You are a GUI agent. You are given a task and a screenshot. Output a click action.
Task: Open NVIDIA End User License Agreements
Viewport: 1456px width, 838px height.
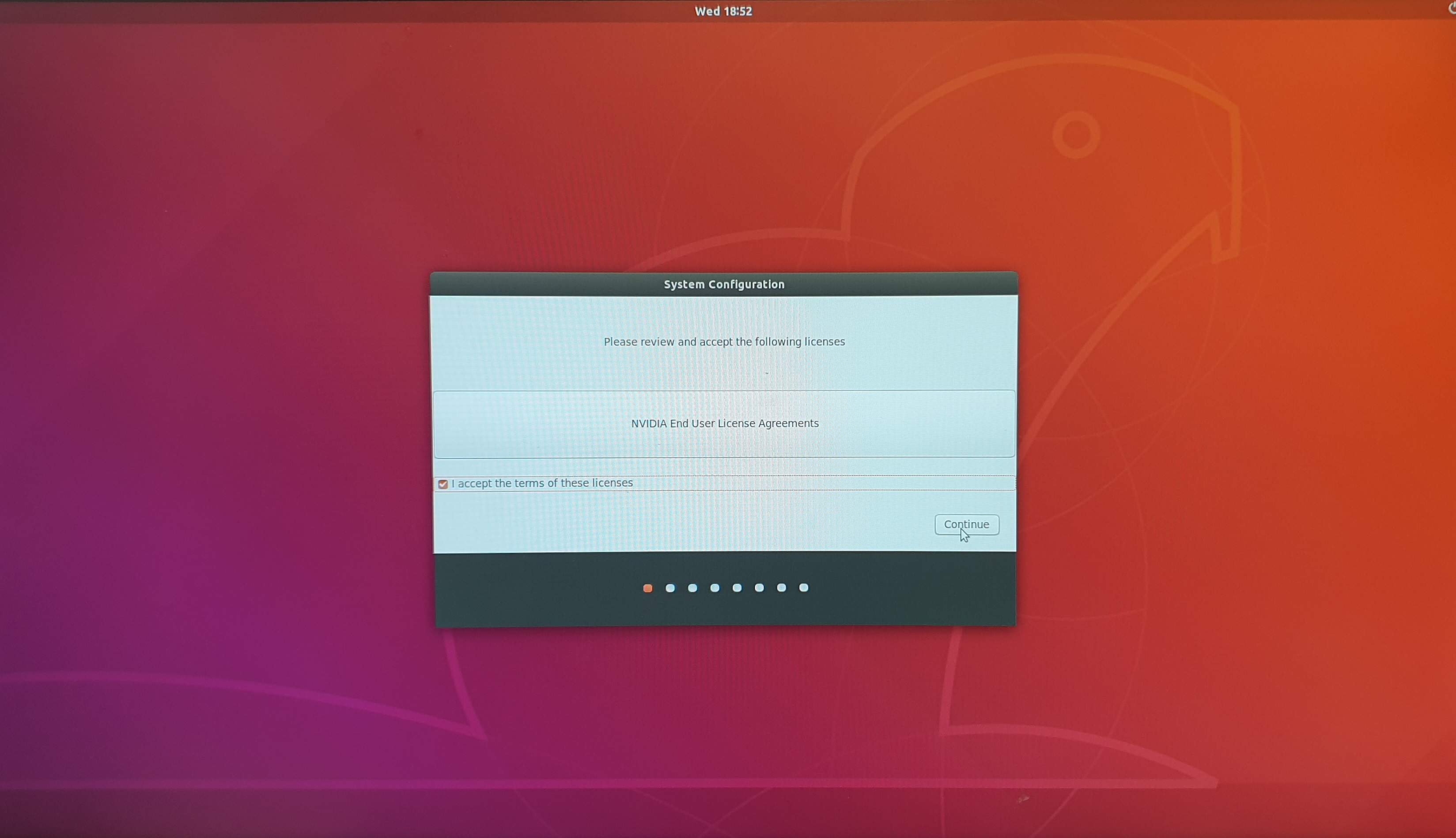tap(724, 424)
